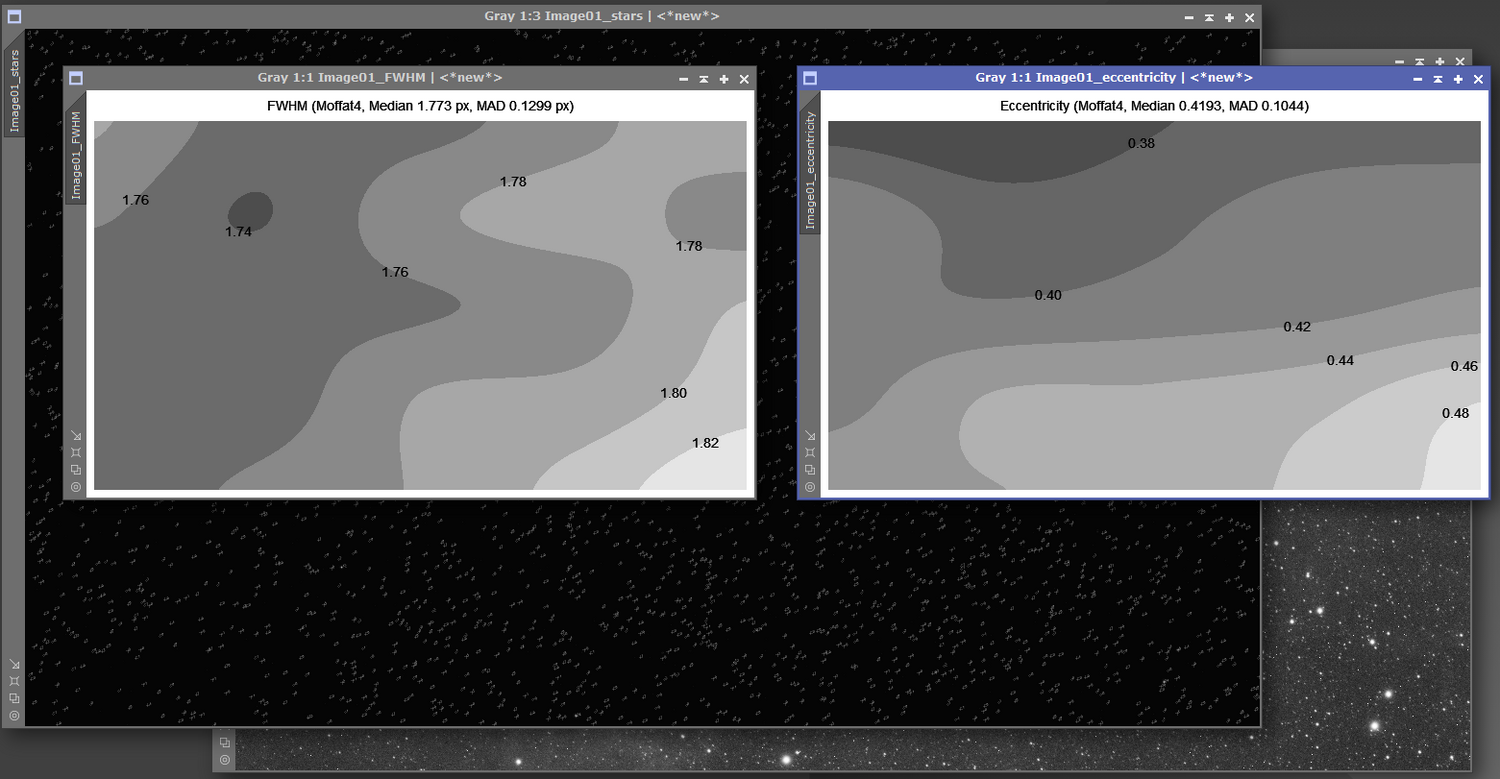Click the duplicate-view icon on the Image01_stars window
Screen dimensions: 1500x779
[x=14, y=696]
